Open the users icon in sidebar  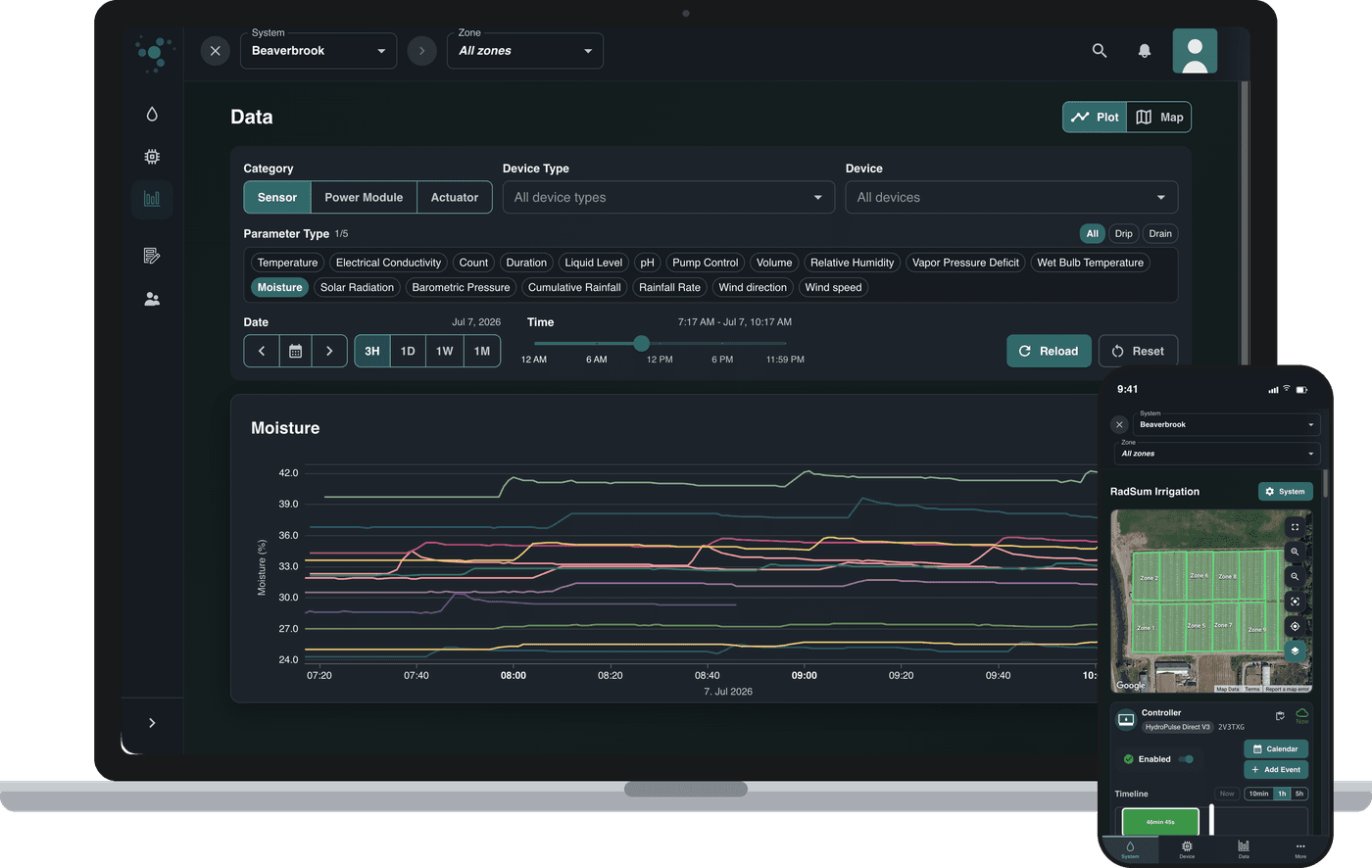(152, 299)
